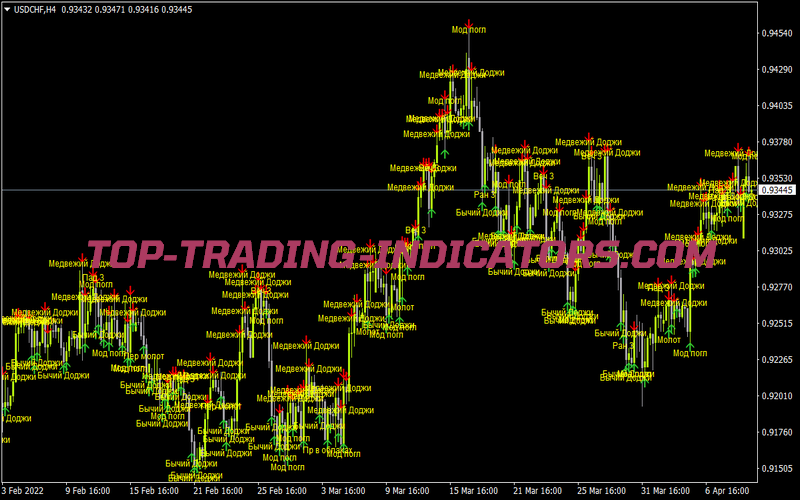Viewport: 800px width, 500px height.
Task: Click the 21 Mar 16:00 time label
Action: [538, 491]
